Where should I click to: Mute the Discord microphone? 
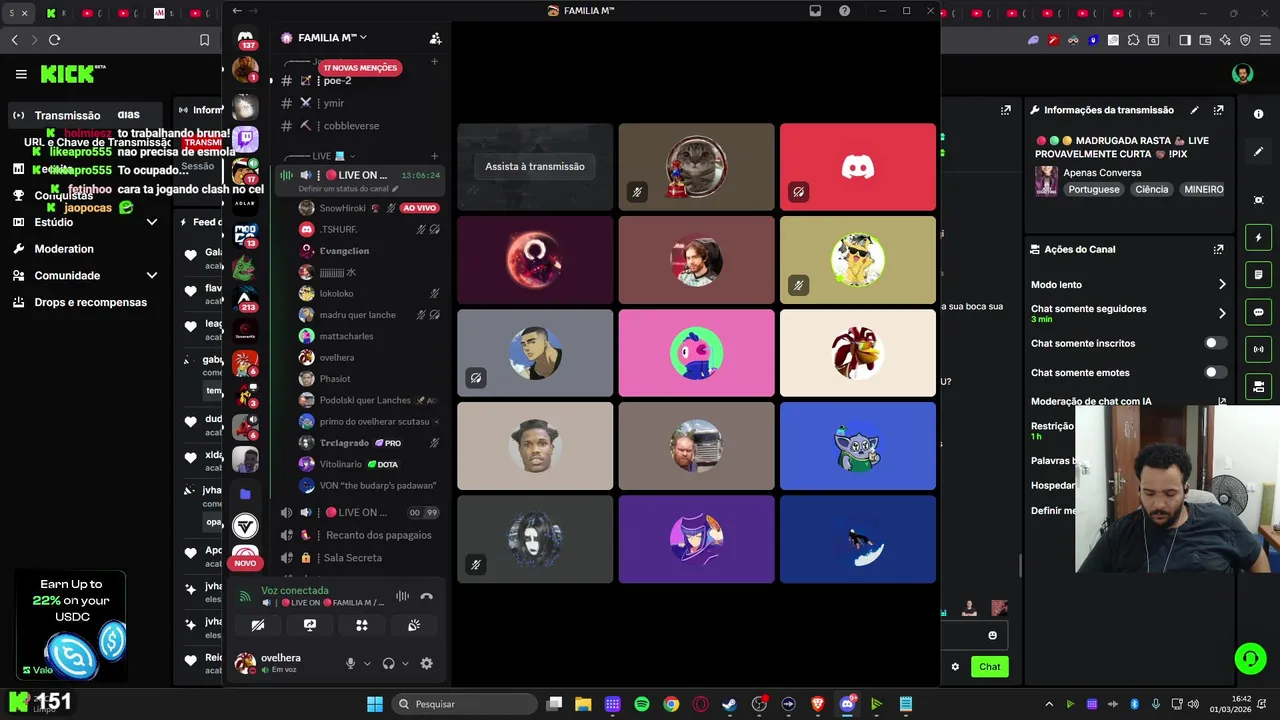pos(350,663)
